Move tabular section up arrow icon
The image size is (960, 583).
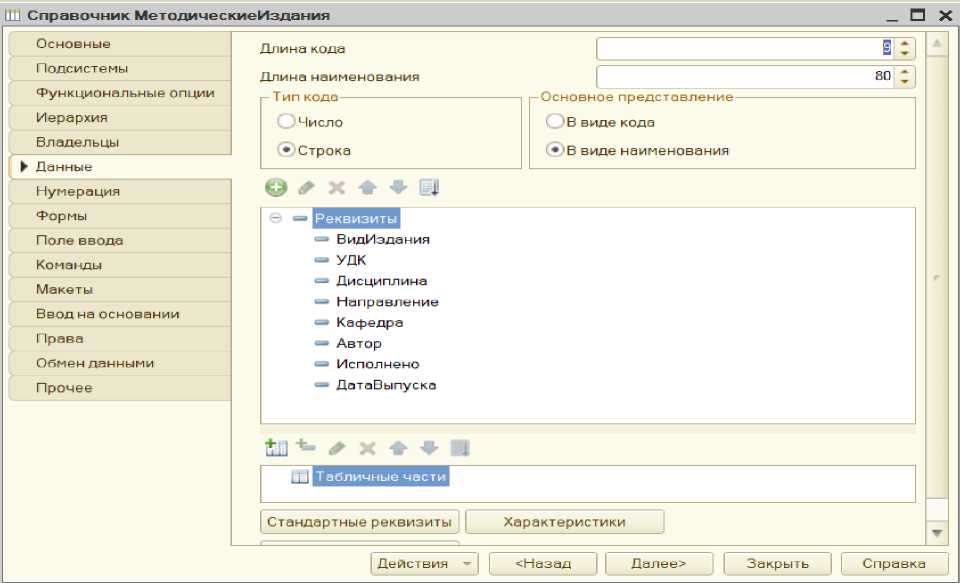click(x=399, y=448)
